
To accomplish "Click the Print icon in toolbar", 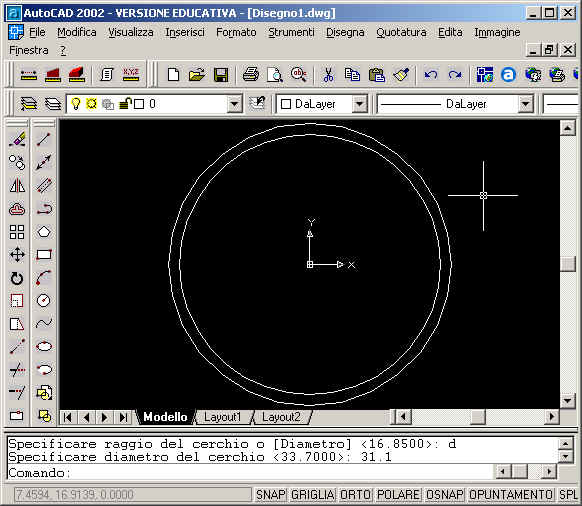I will [251, 75].
